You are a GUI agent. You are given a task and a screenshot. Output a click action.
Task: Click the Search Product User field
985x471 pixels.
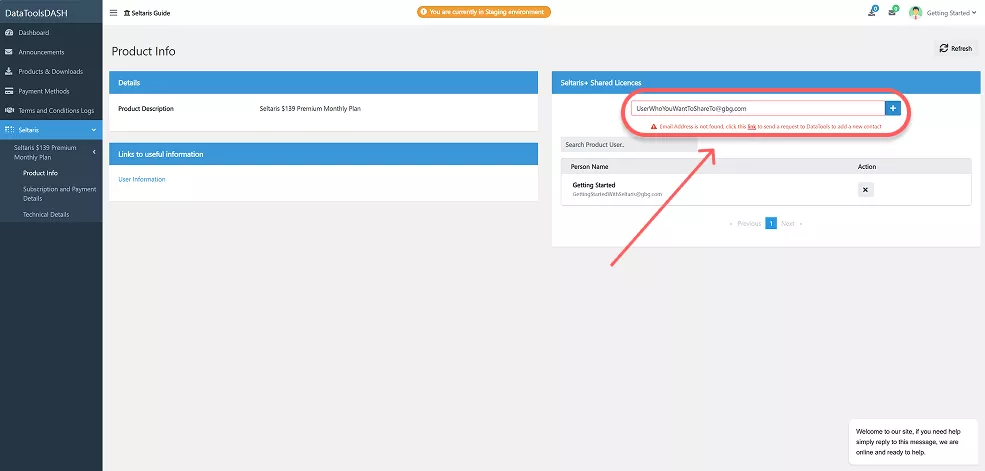click(629, 144)
